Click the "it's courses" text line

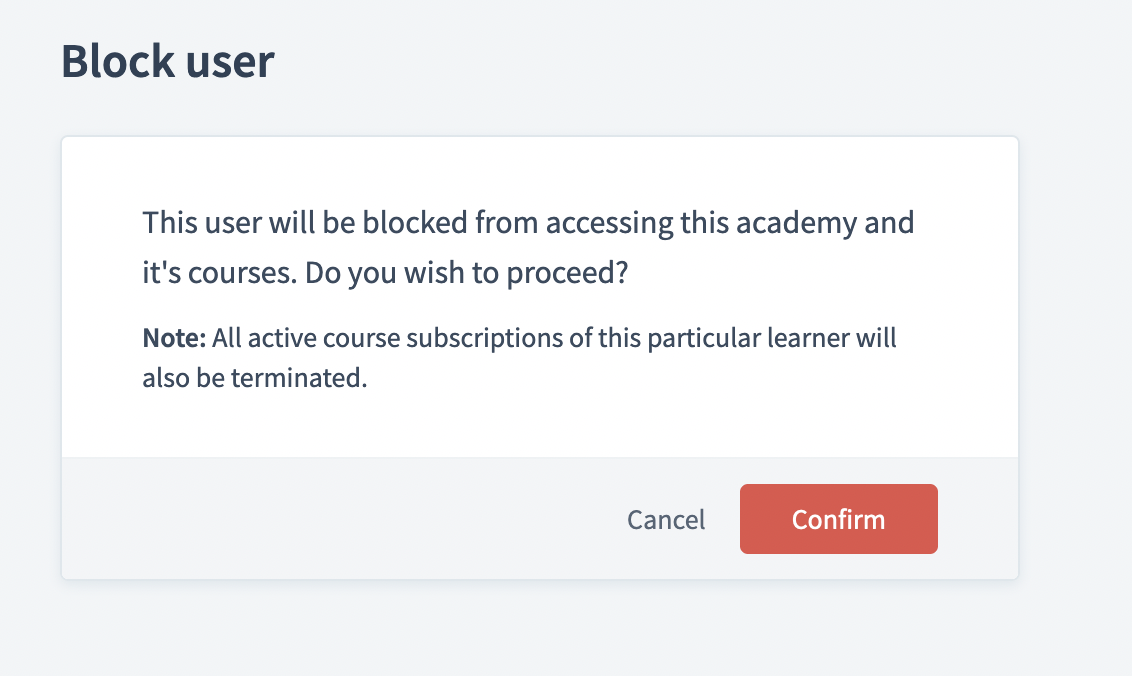pyautogui.click(x=219, y=272)
